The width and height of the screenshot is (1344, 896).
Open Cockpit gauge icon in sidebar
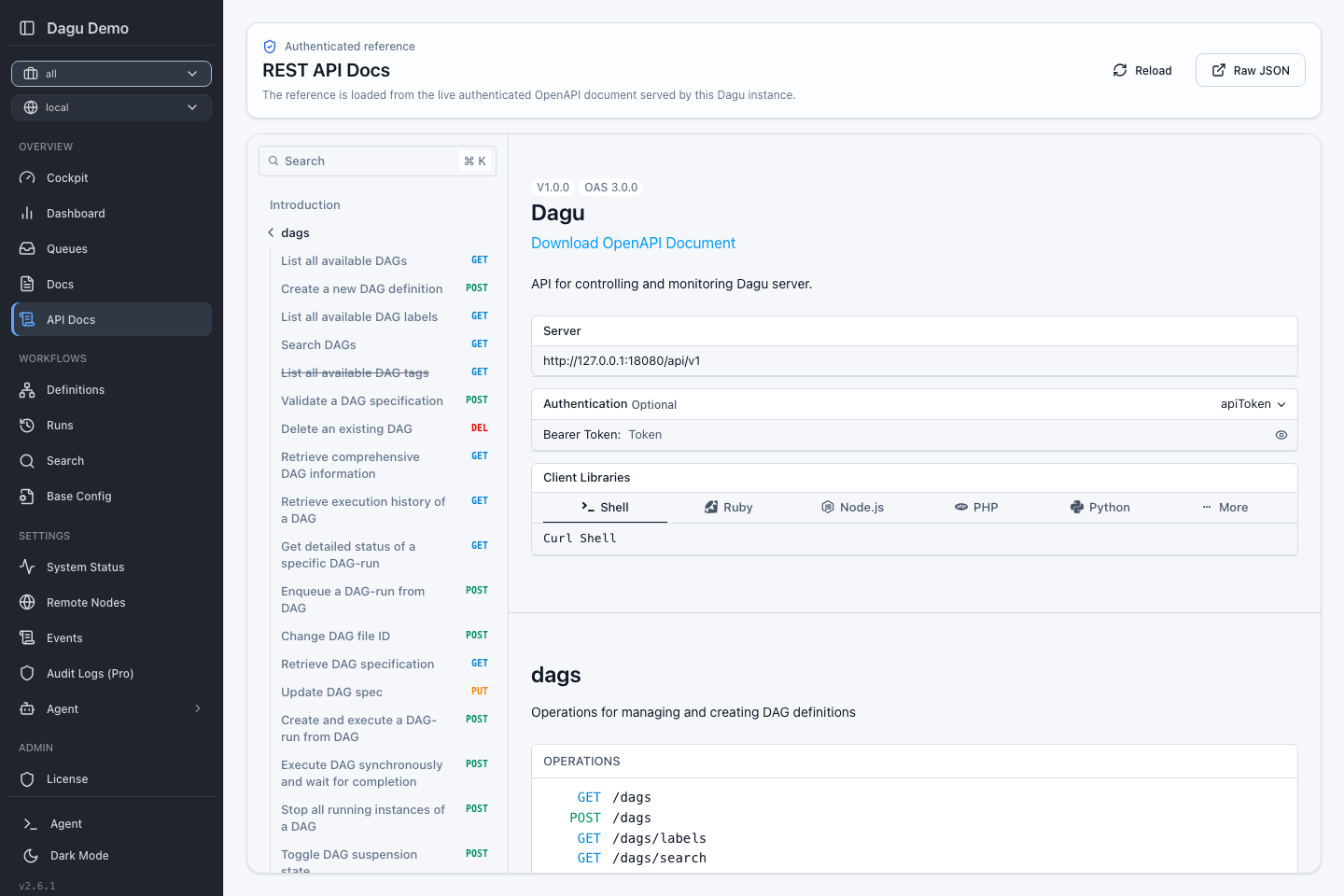tap(27, 177)
